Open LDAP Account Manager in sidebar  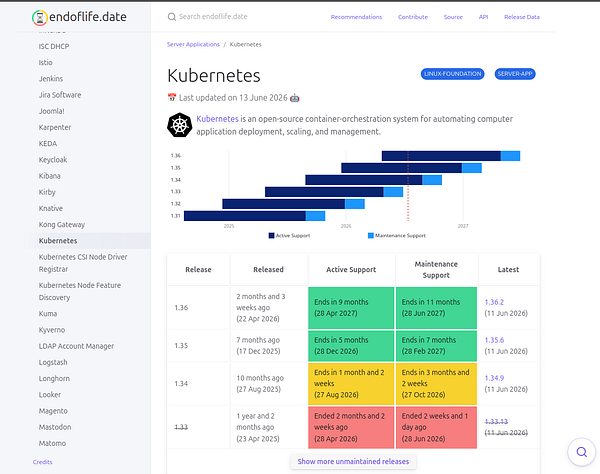[76, 346]
